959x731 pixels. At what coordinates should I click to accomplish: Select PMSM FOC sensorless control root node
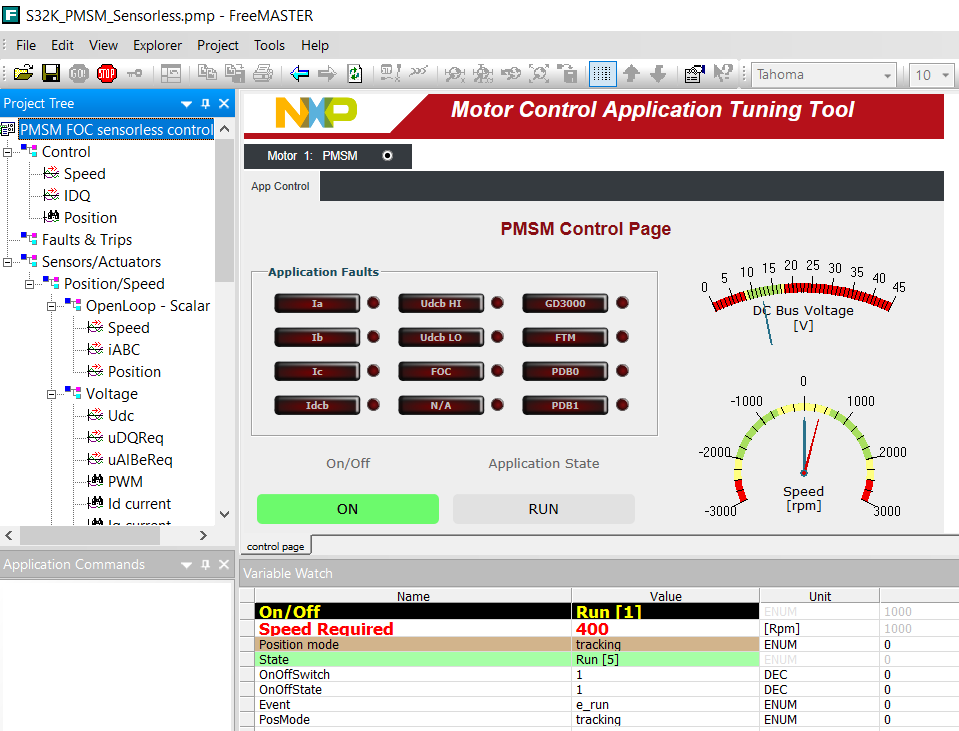click(x=116, y=130)
